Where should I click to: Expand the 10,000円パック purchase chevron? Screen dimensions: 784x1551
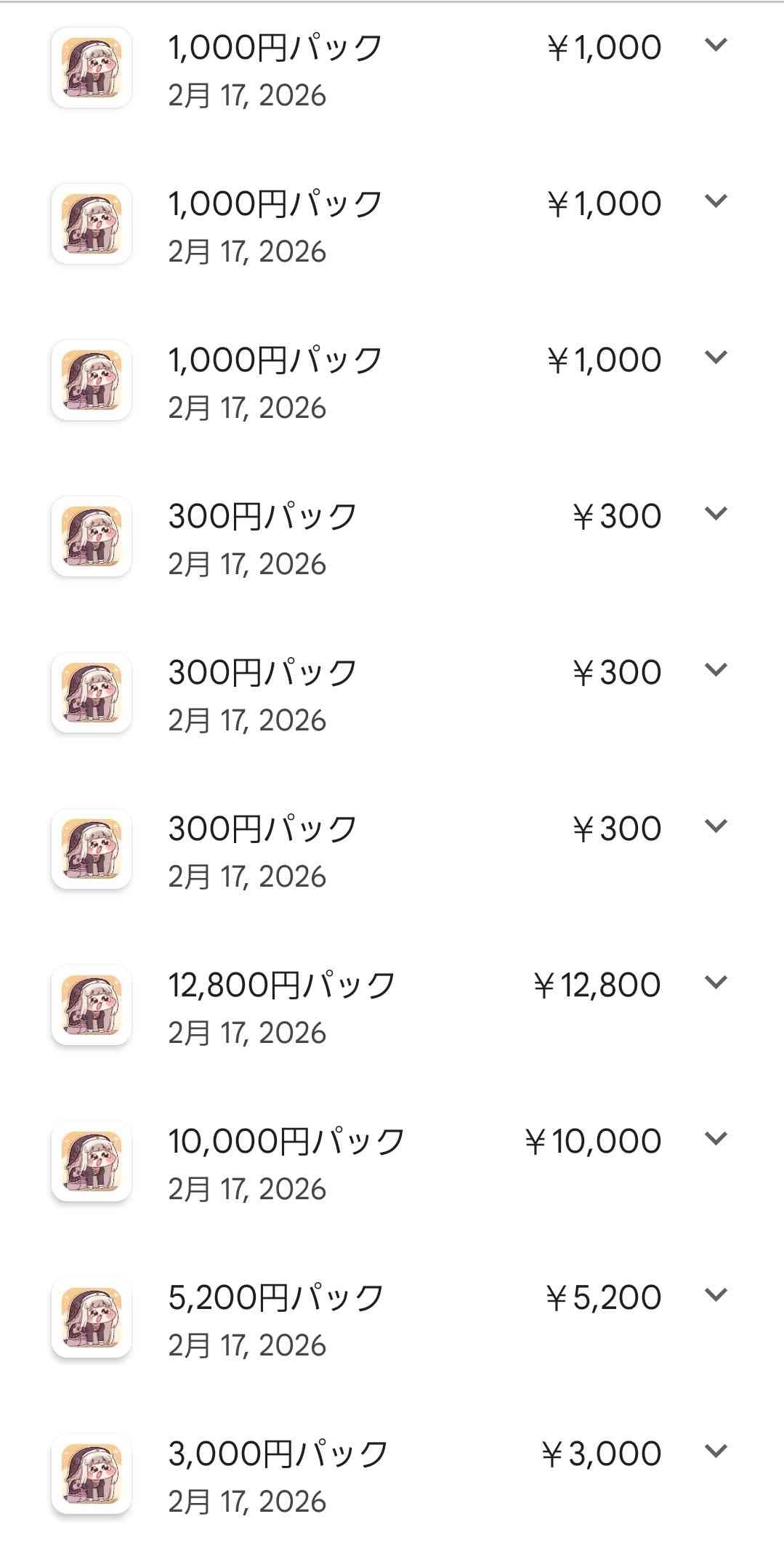pyautogui.click(x=716, y=1139)
